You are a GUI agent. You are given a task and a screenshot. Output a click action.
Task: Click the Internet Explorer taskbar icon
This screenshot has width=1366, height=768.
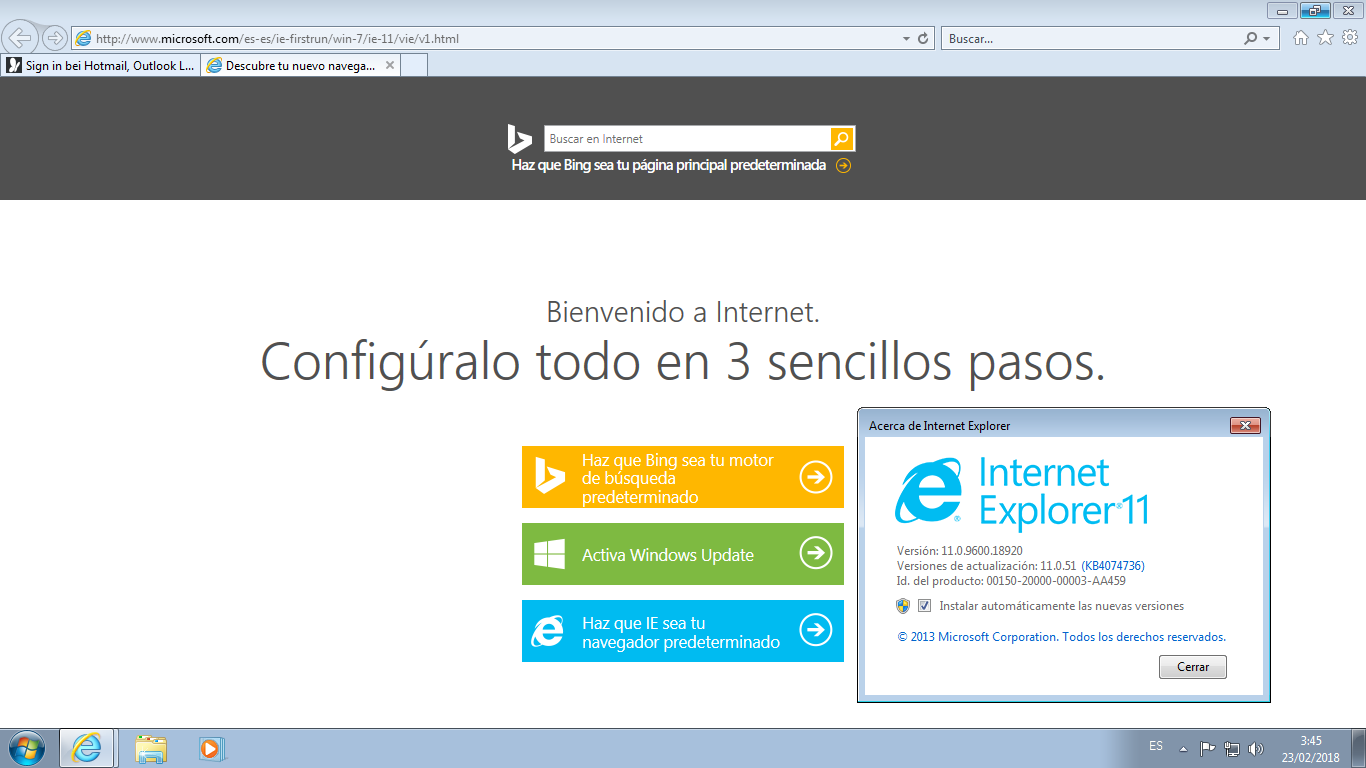click(87, 748)
